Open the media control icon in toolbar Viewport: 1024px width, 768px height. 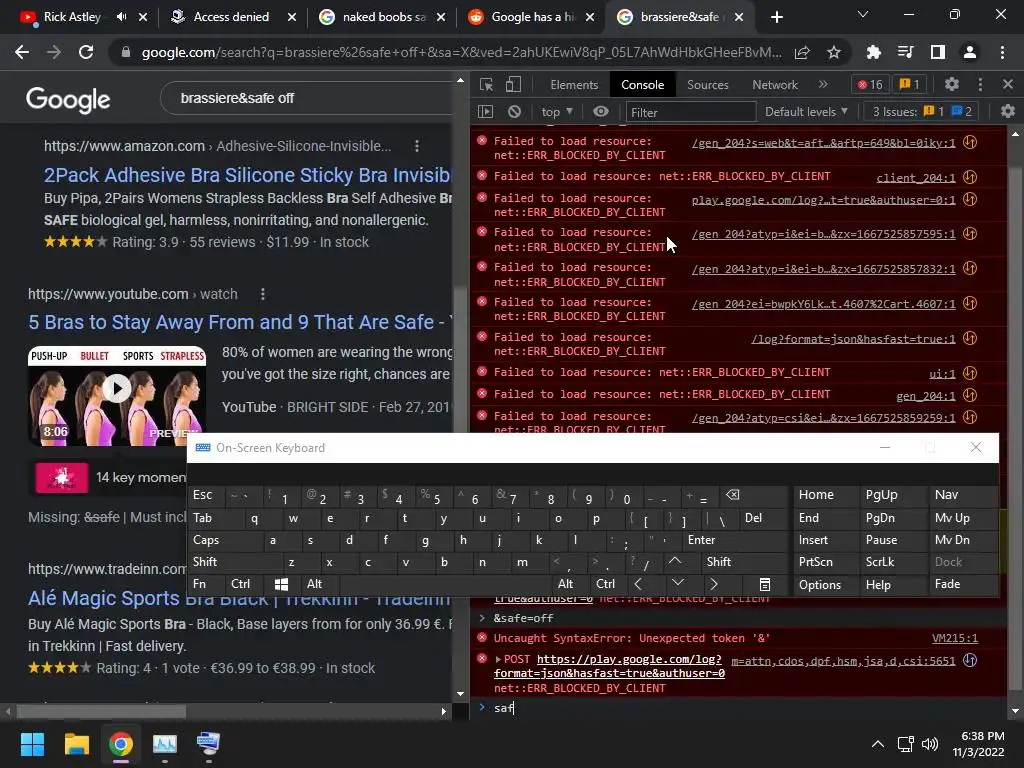click(905, 52)
